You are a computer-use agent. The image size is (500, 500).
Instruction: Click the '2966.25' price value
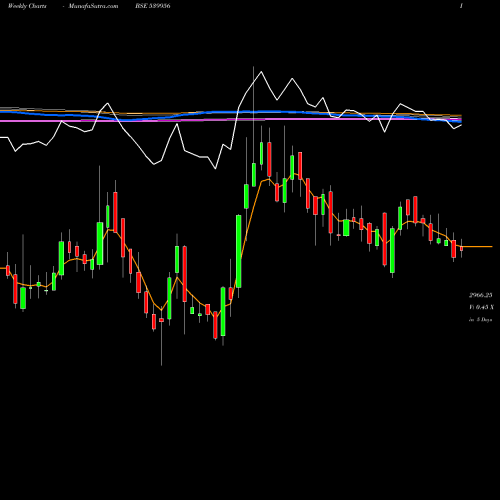tap(480, 295)
